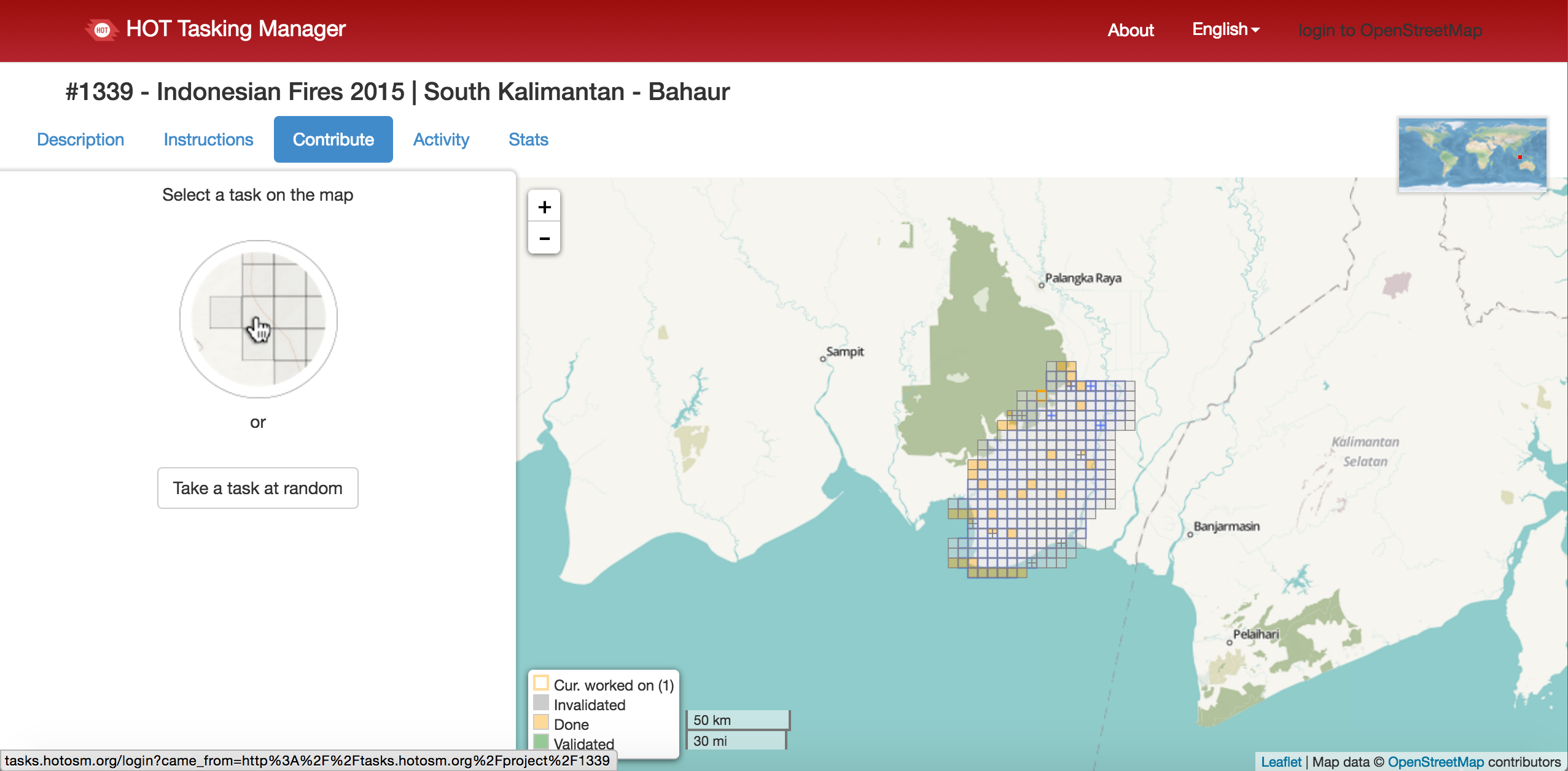This screenshot has width=1568, height=771.
Task: Click the HOT logo icon in header
Action: click(x=102, y=29)
